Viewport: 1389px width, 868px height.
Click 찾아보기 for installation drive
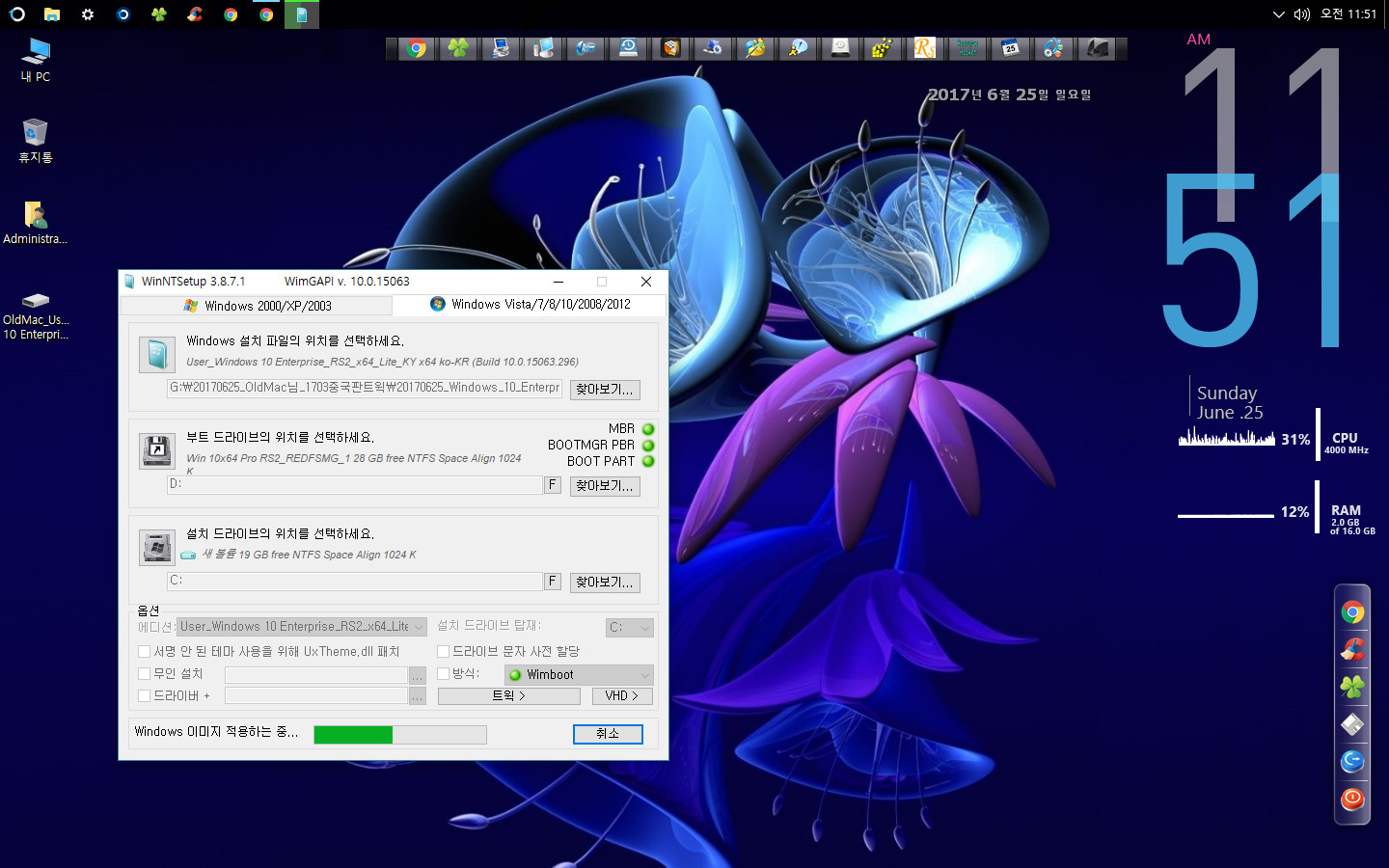[605, 583]
